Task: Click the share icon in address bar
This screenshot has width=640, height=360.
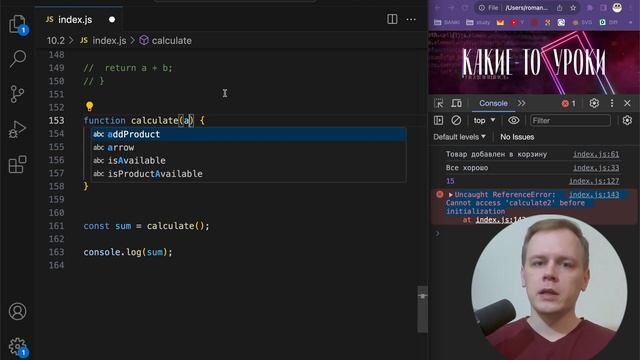Action: tap(560, 8)
